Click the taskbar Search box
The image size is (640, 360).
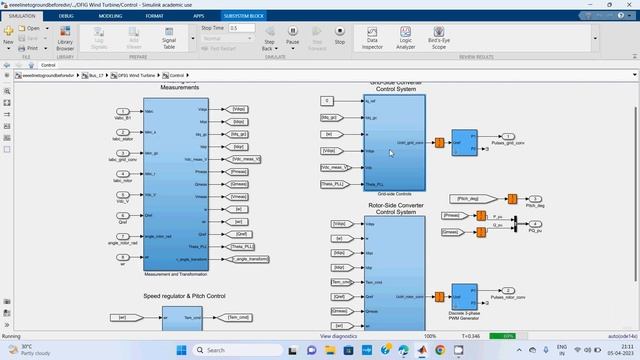(238, 350)
